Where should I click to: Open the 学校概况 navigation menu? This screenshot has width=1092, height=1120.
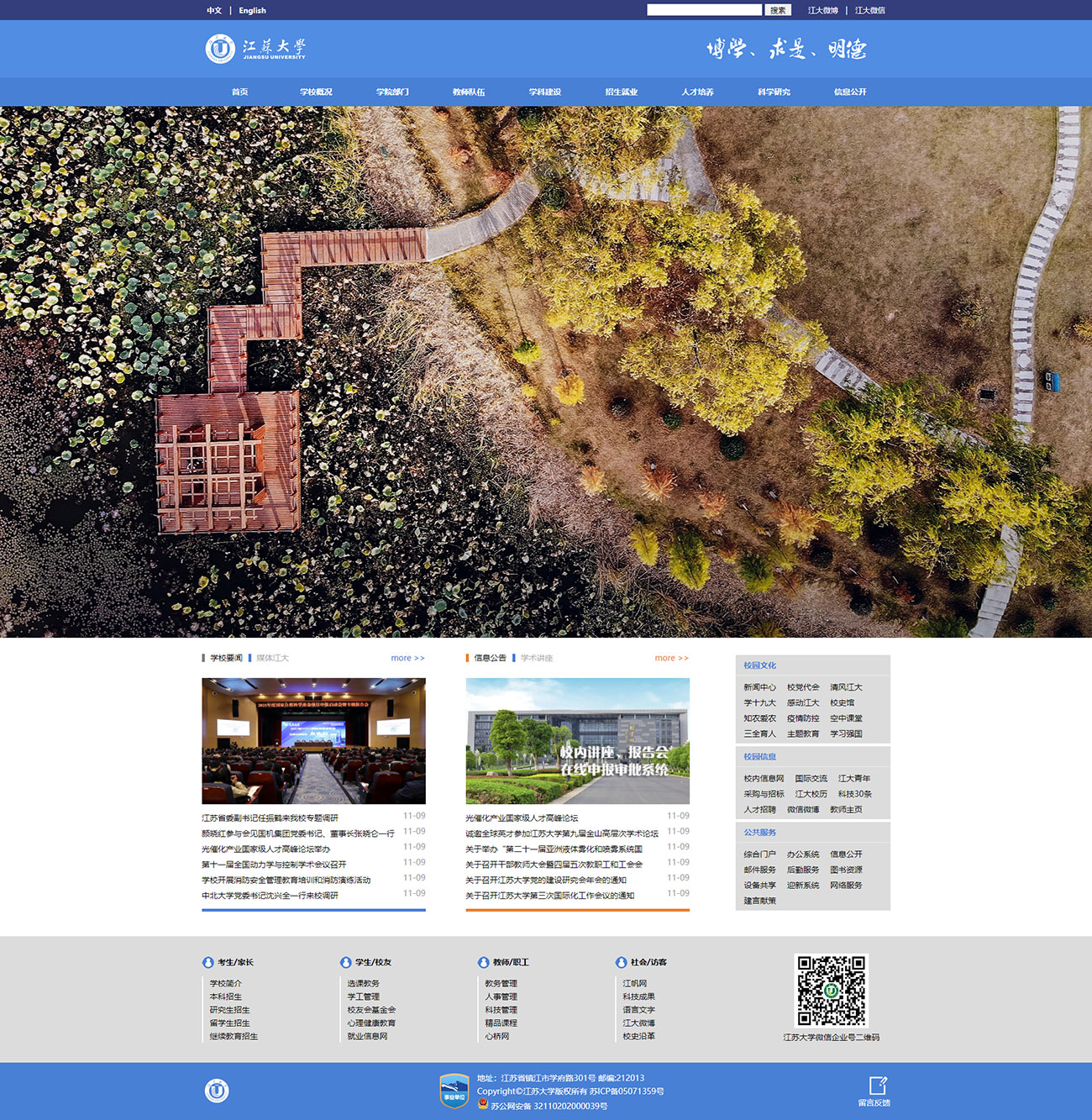(316, 92)
